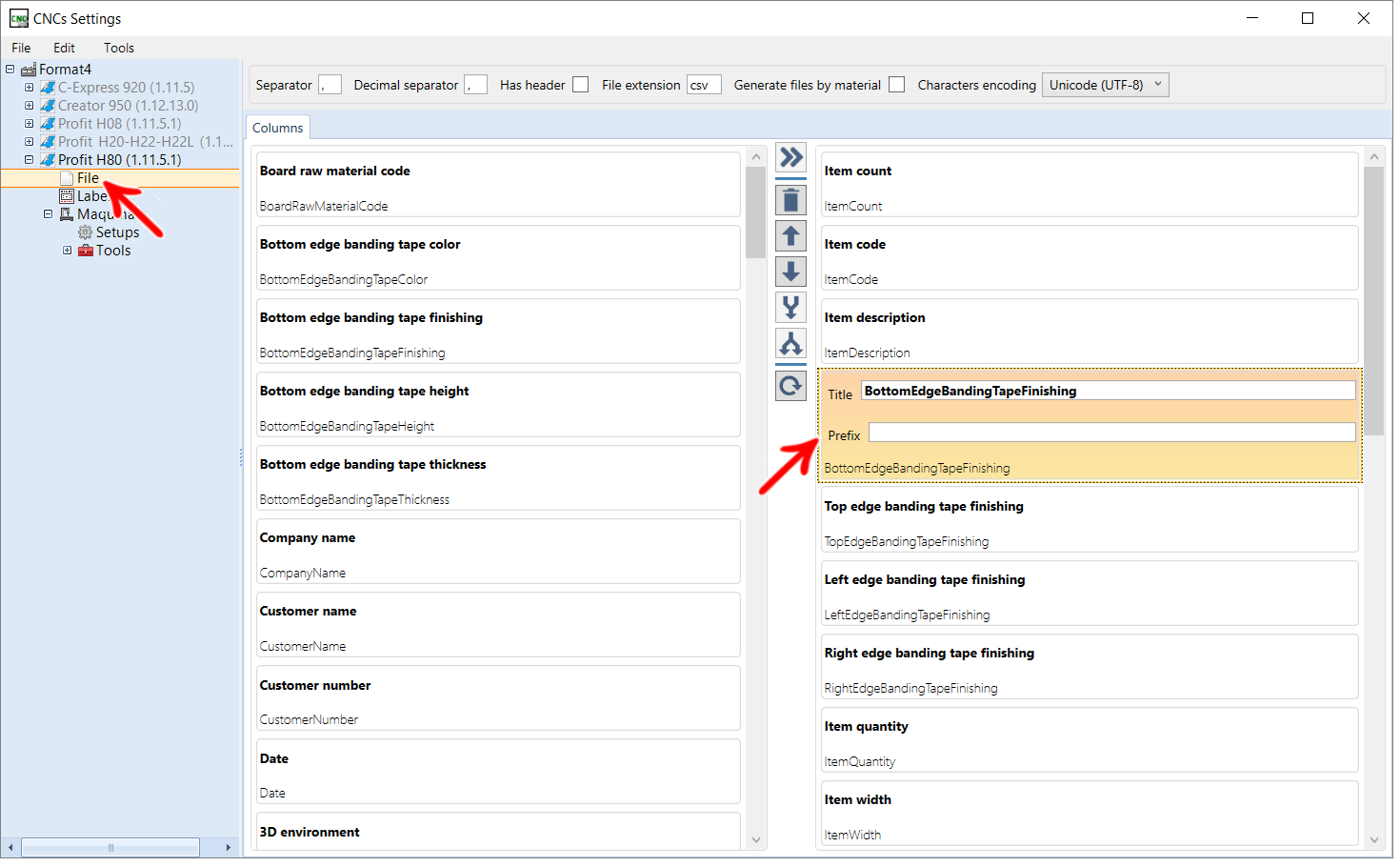Select Bottom edge banding tape height column
The image size is (1400, 867).
tap(498, 405)
